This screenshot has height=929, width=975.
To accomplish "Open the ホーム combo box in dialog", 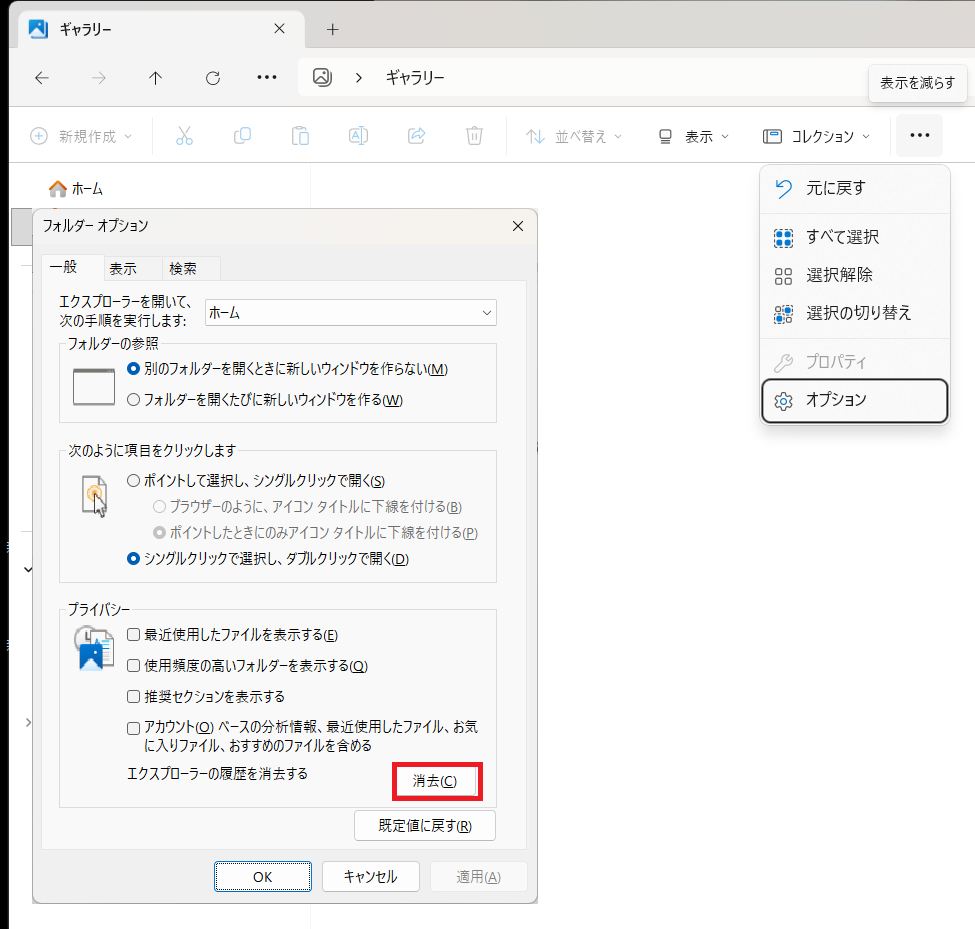I will point(351,313).
